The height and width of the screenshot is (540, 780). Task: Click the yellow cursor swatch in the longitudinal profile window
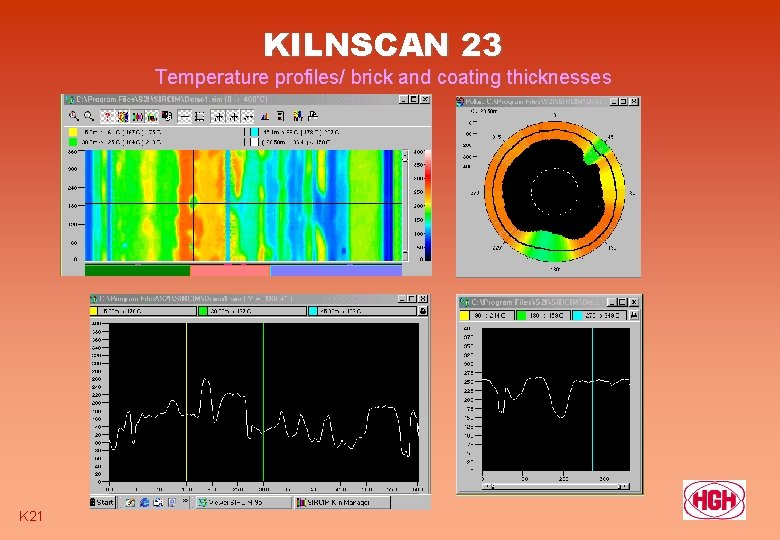[x=94, y=311]
